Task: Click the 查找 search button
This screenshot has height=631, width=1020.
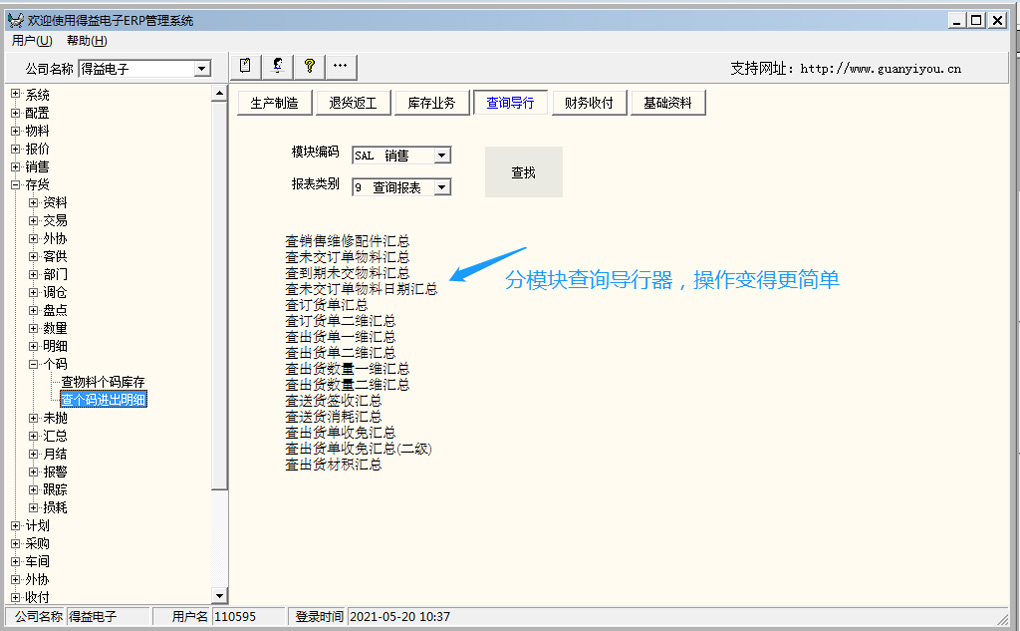Action: (523, 173)
